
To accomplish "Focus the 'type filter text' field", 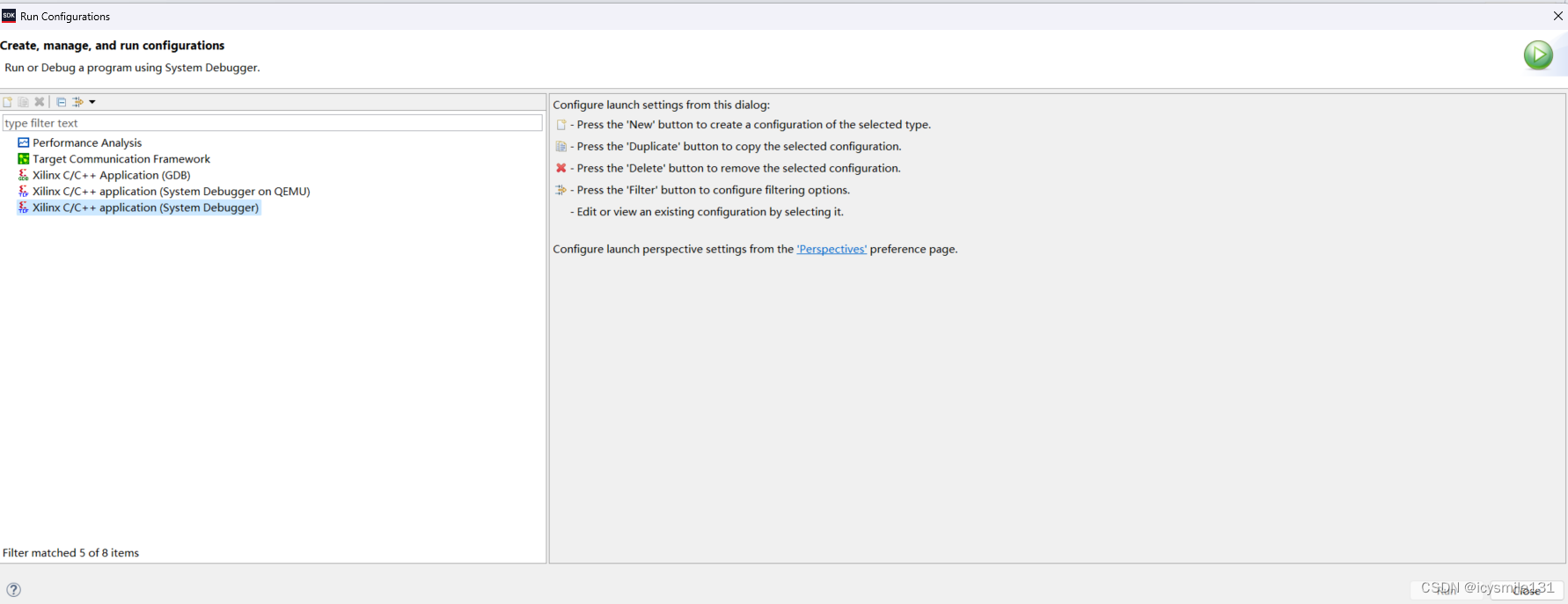I will tap(273, 123).
